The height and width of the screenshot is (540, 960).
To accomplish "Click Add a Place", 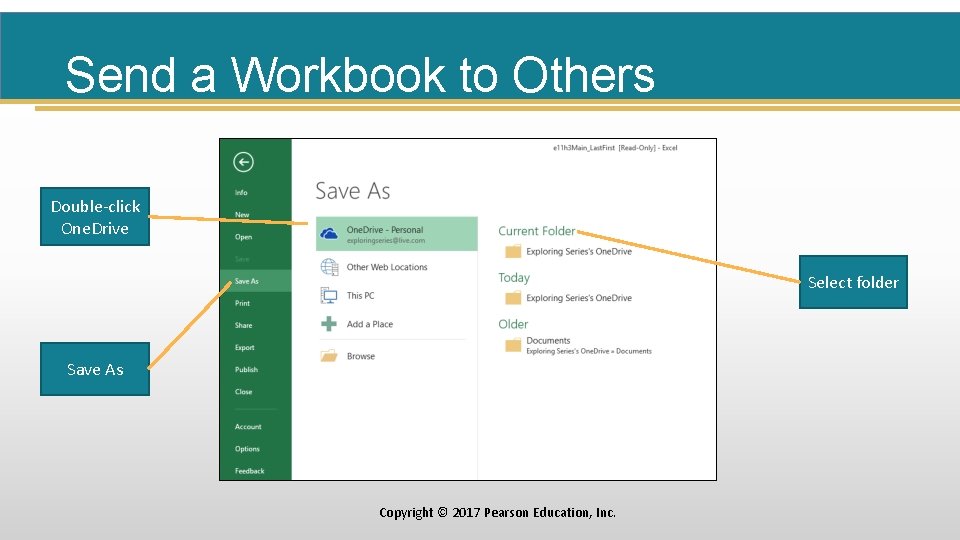I will [369, 324].
